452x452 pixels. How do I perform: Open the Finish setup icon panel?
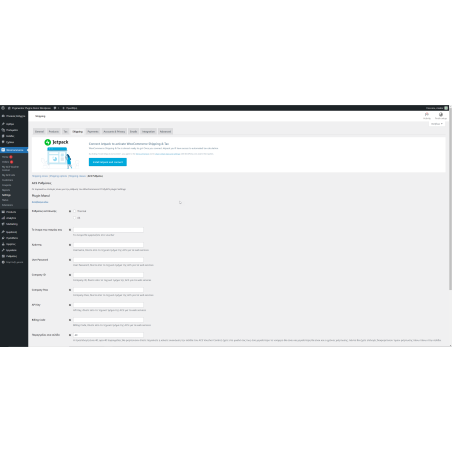(x=441, y=116)
